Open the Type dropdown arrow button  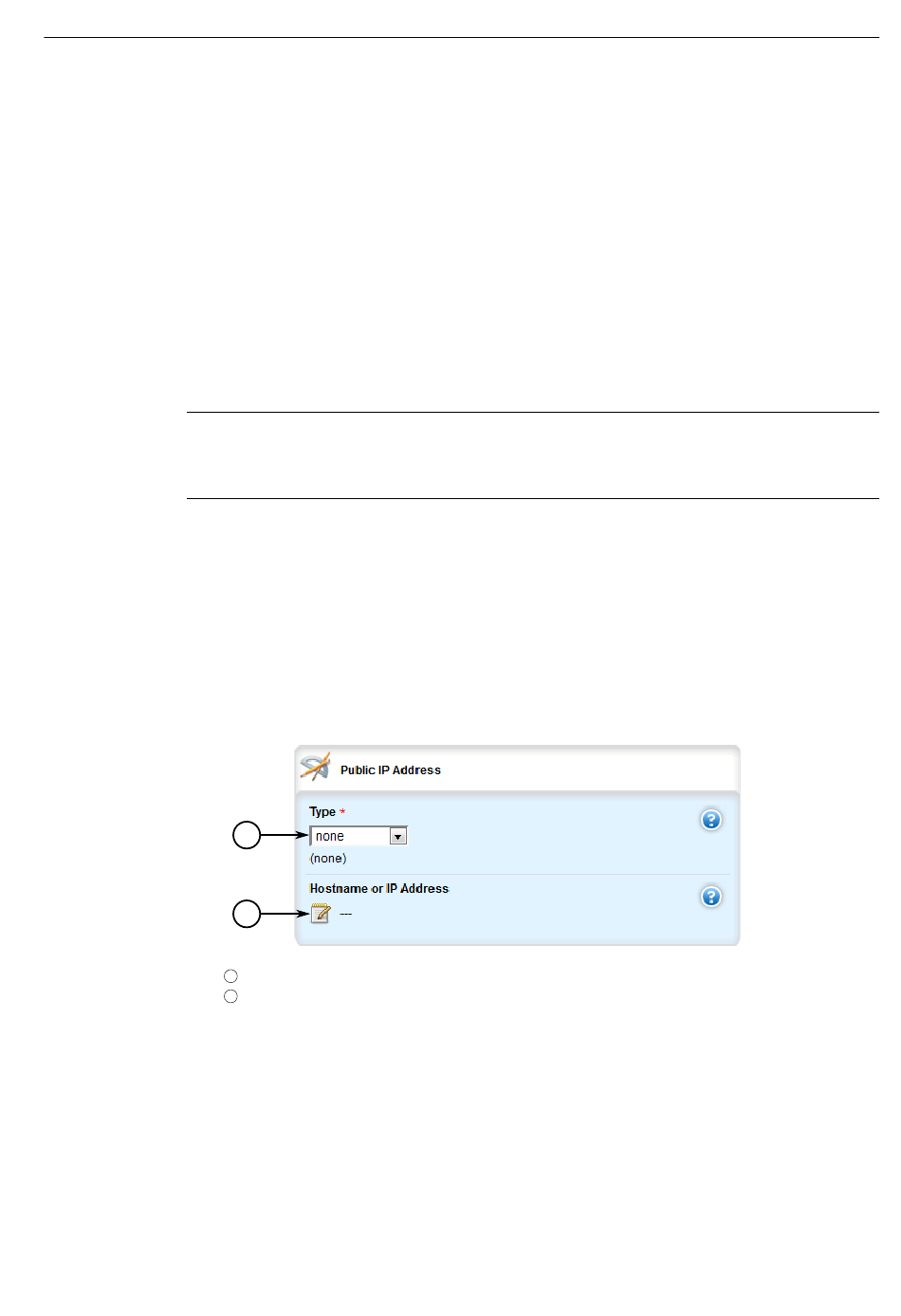(x=398, y=836)
